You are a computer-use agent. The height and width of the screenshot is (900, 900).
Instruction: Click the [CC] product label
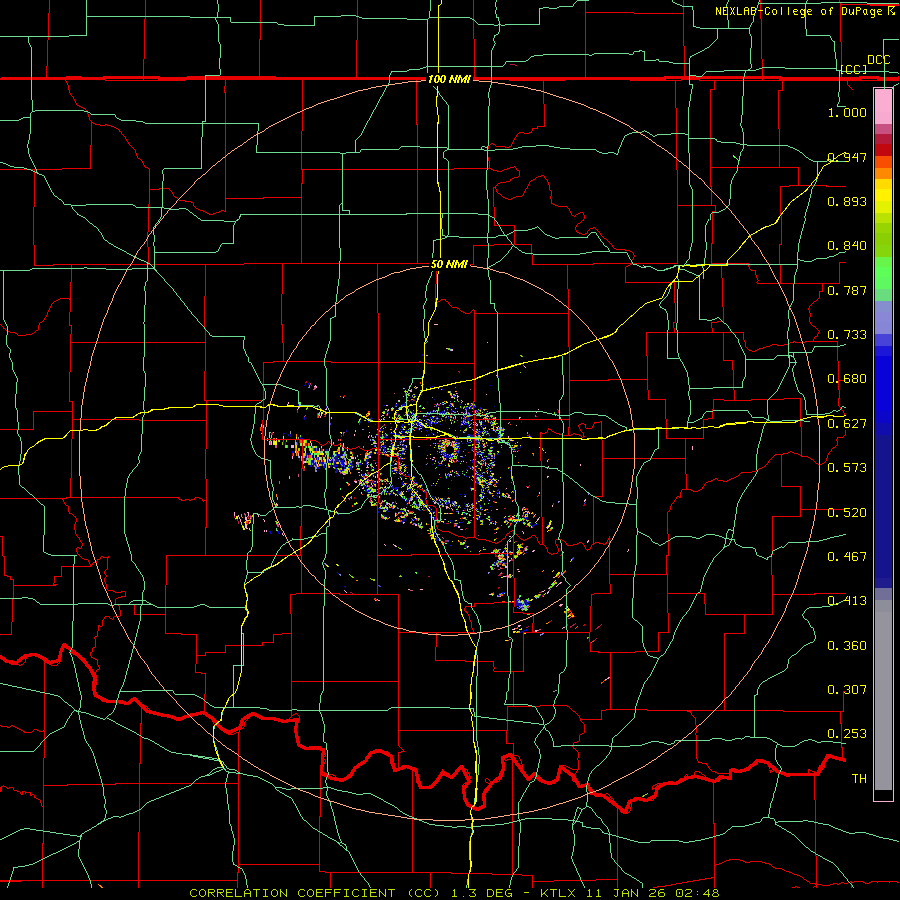(854, 69)
